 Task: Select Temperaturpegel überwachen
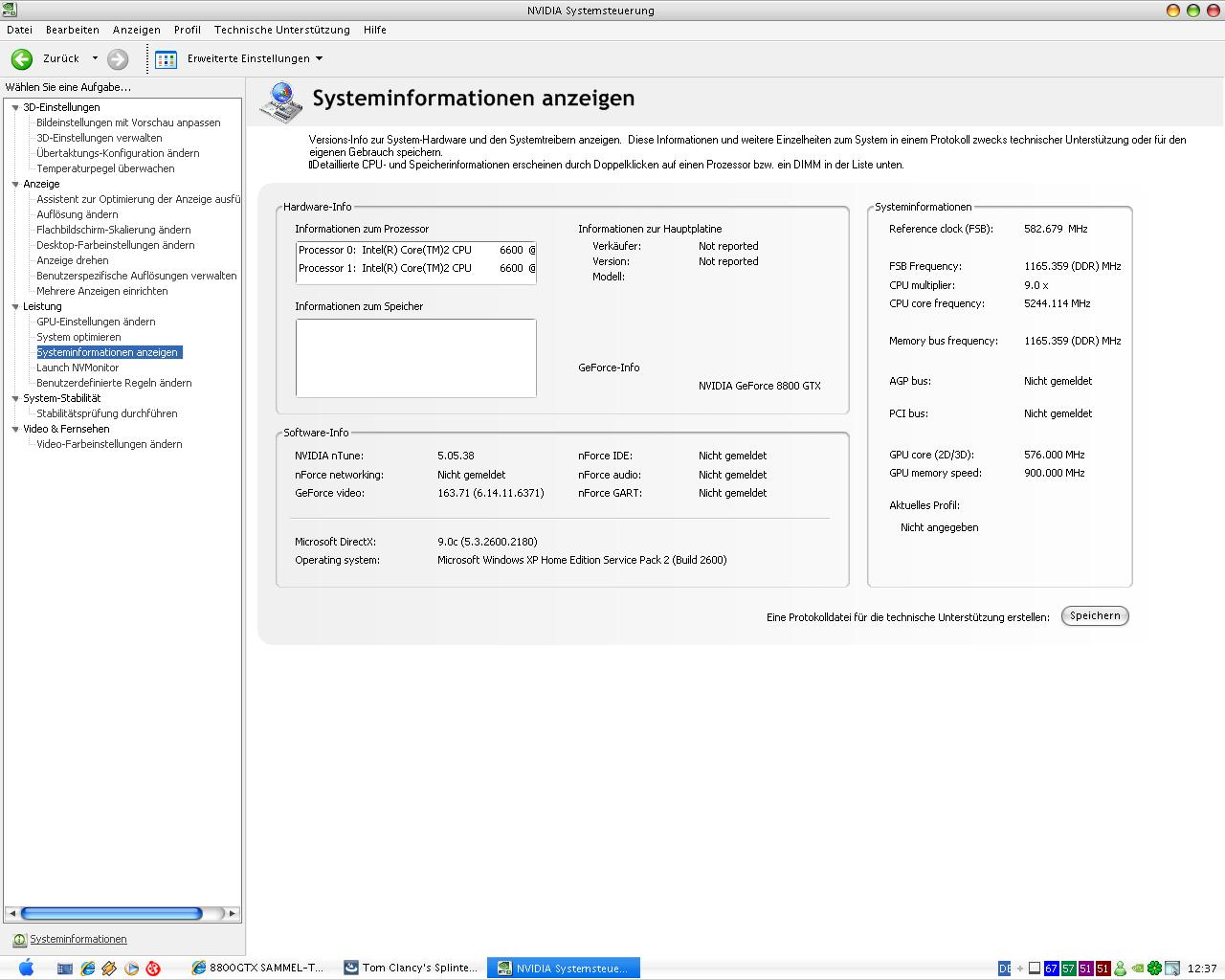(105, 168)
